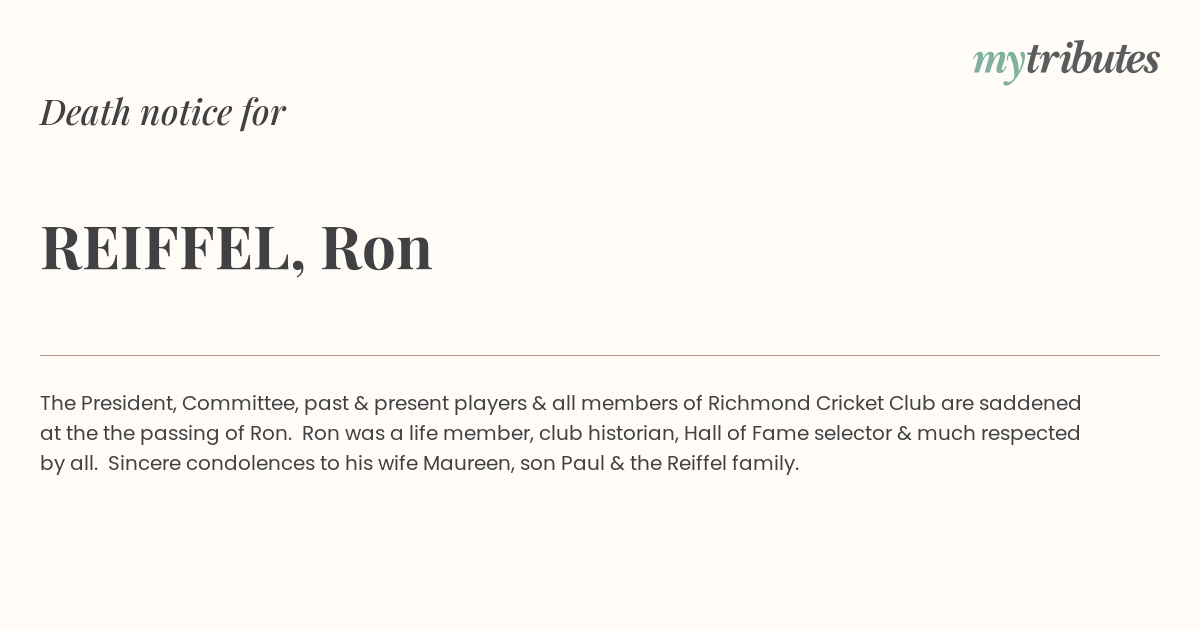Image resolution: width=1200 pixels, height=630 pixels.
Task: Click the "Death notice for" heading
Action: (x=163, y=112)
